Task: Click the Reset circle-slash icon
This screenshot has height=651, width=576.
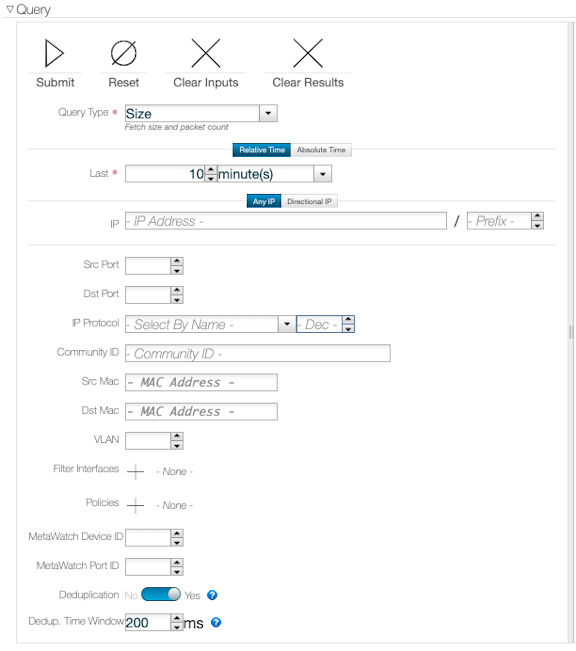Action: pyautogui.click(x=123, y=53)
